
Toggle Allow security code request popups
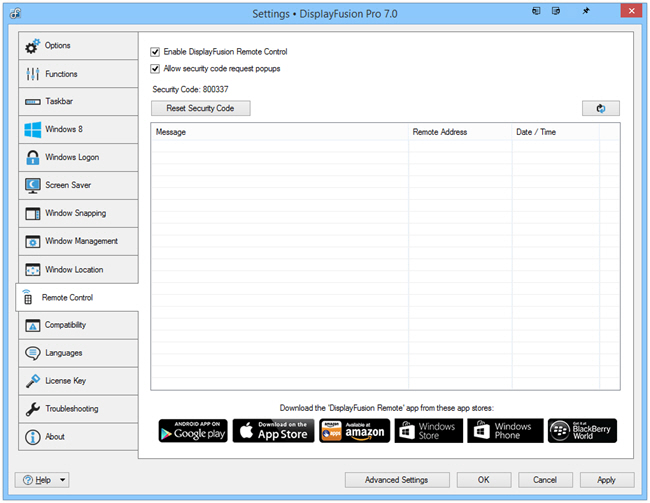click(155, 69)
